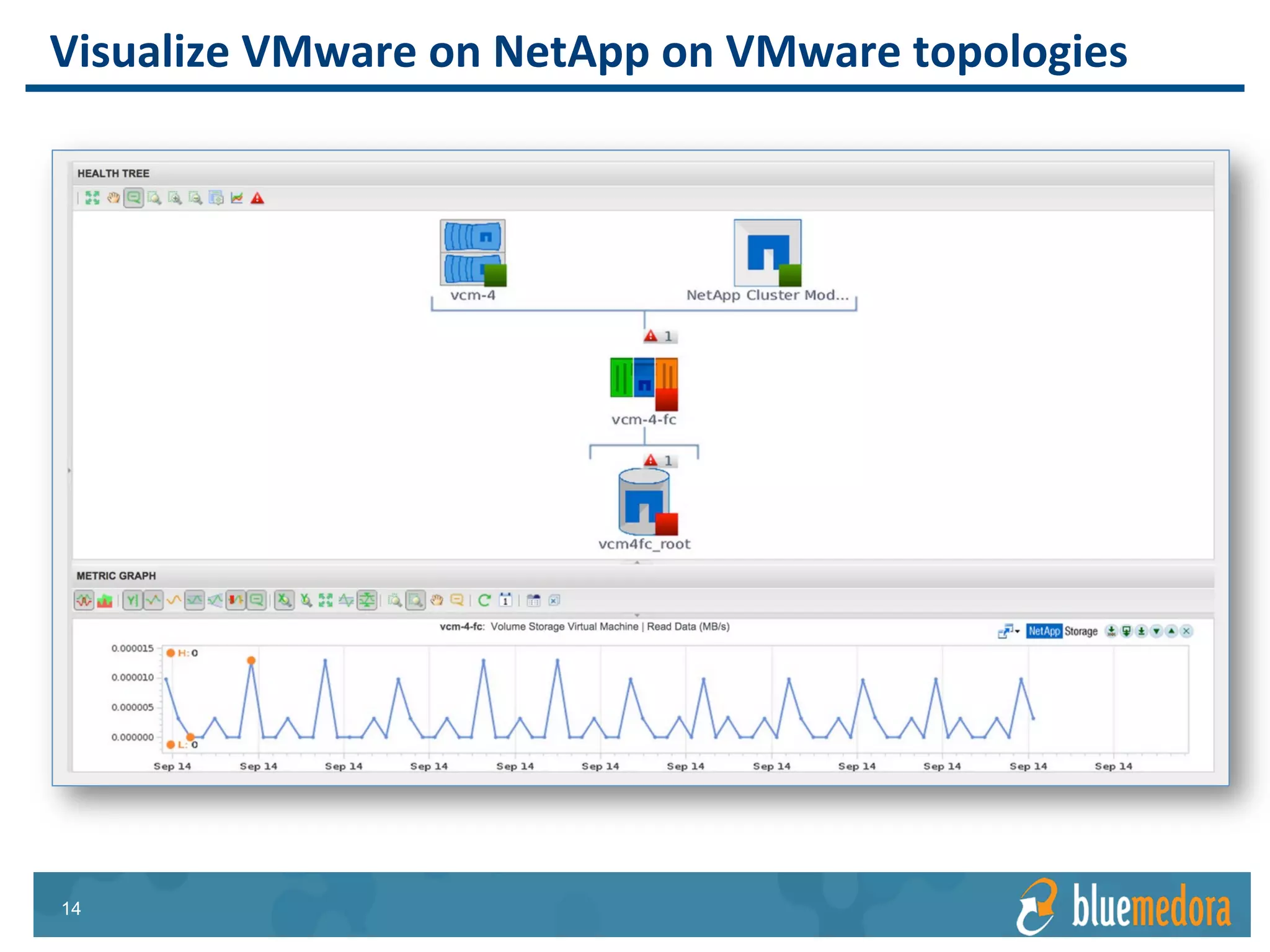Click the save snapshot monitor-arrow icon

(1126, 631)
